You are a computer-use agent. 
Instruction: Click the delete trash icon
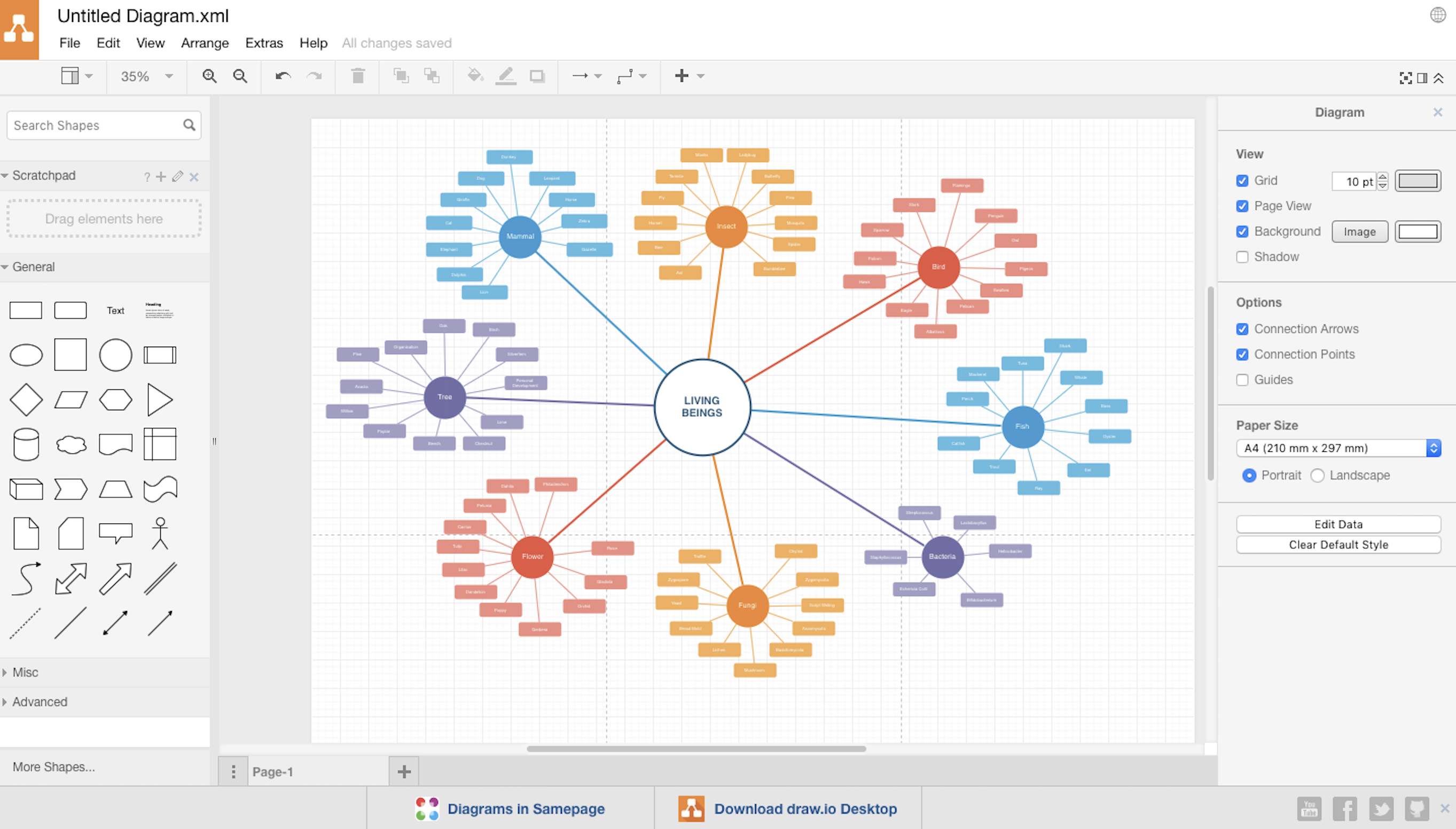point(357,76)
